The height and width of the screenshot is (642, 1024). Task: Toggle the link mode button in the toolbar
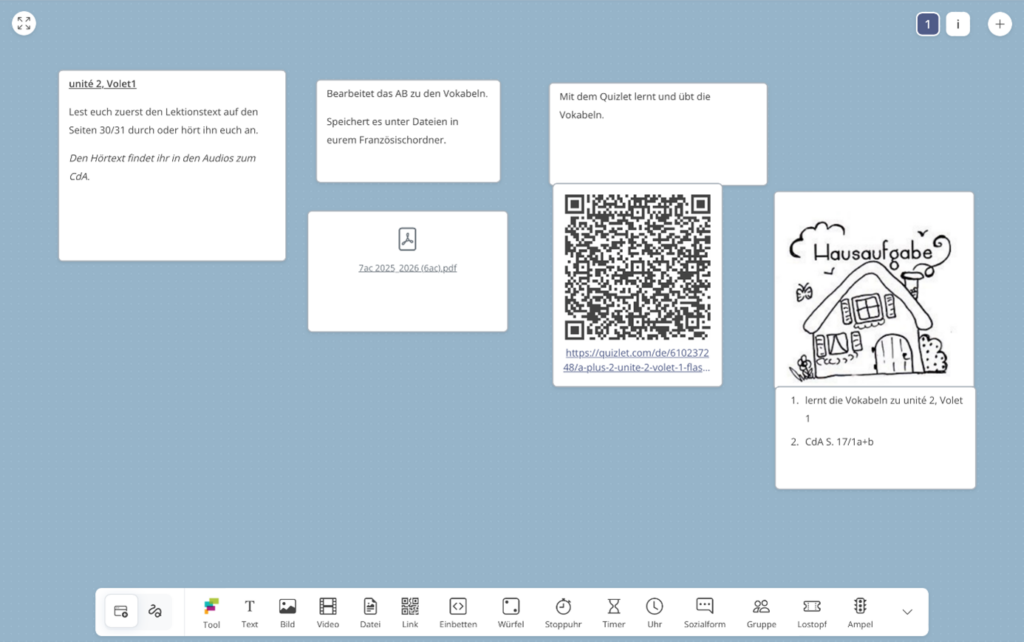click(x=155, y=611)
